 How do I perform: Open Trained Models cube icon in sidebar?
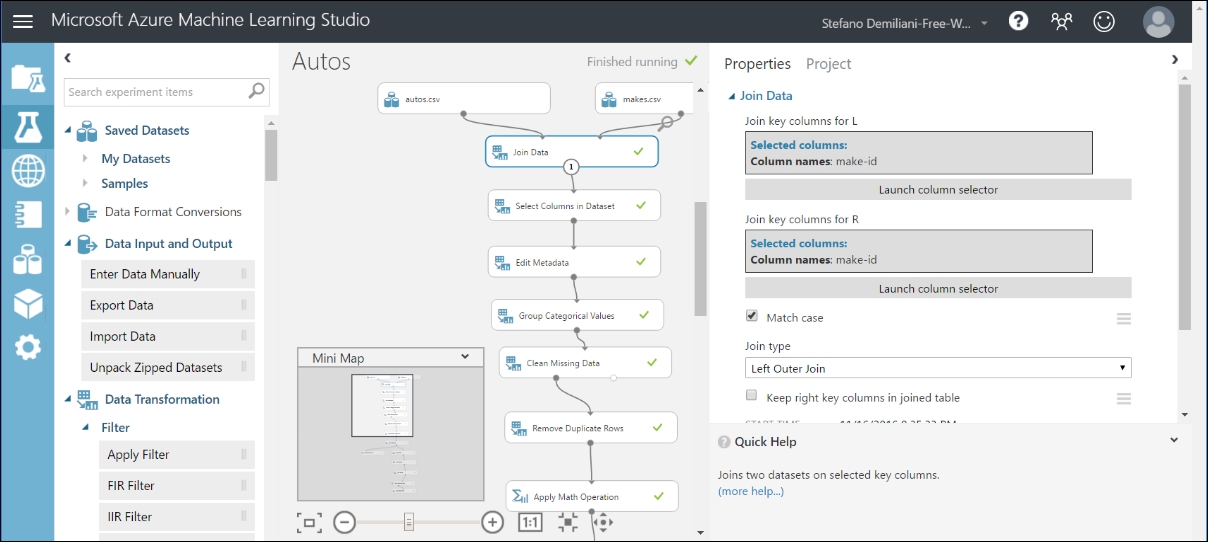[x=28, y=303]
